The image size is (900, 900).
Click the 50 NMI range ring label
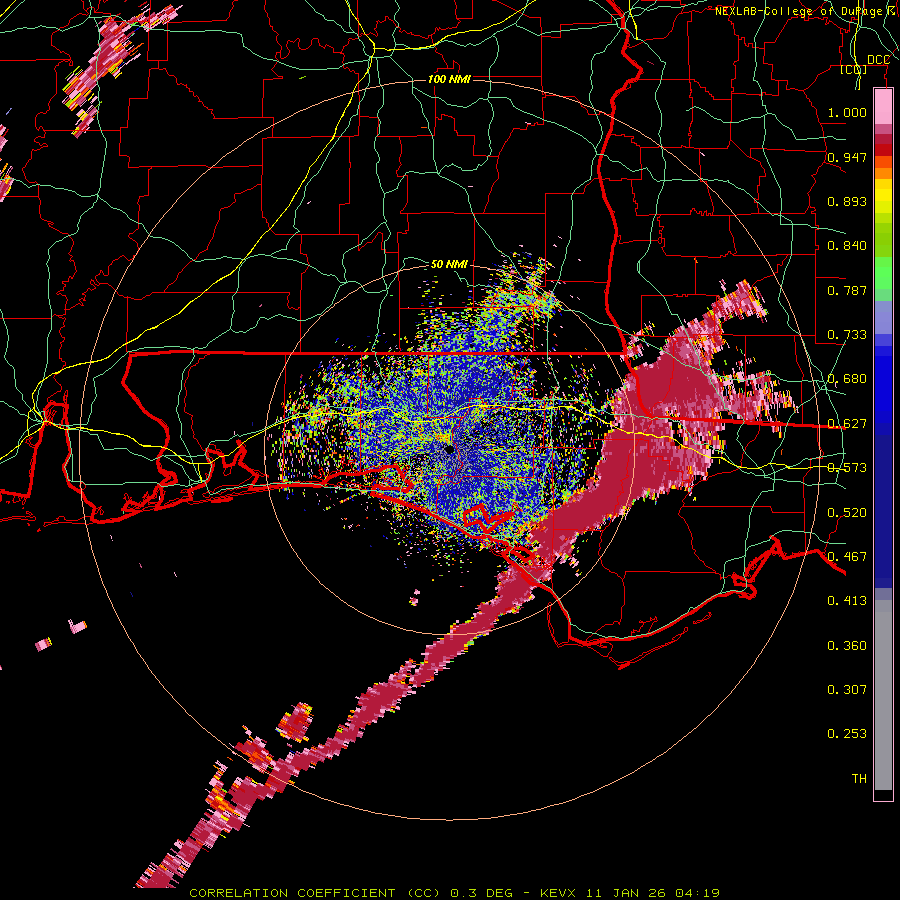click(x=449, y=264)
